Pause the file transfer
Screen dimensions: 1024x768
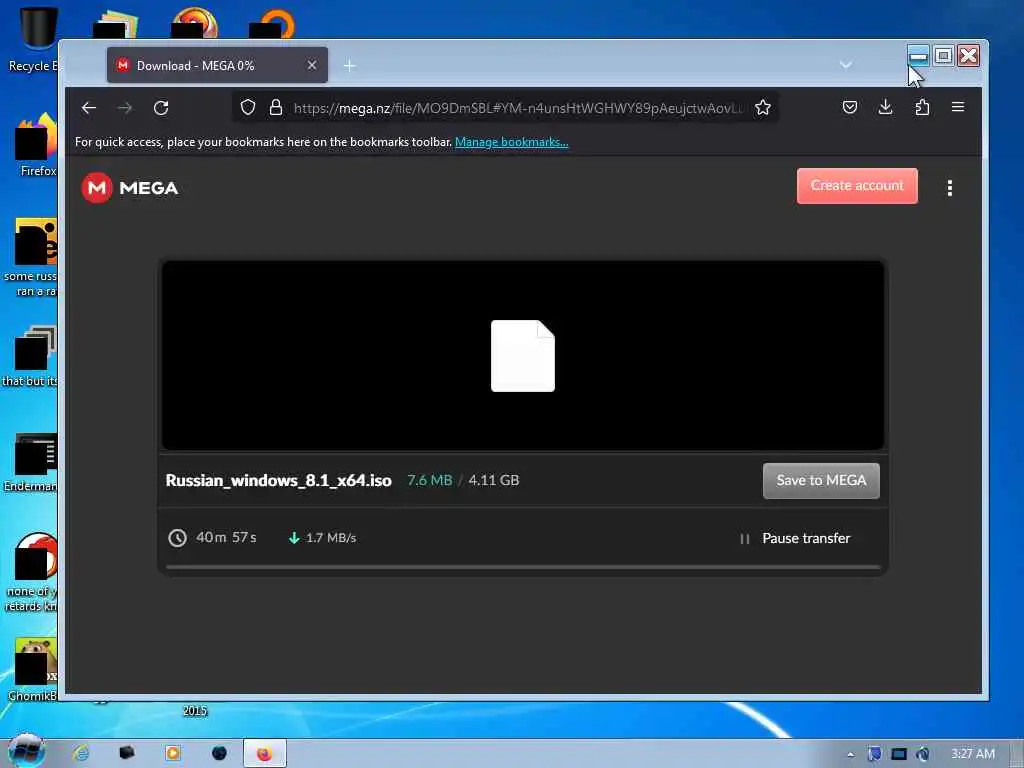795,538
